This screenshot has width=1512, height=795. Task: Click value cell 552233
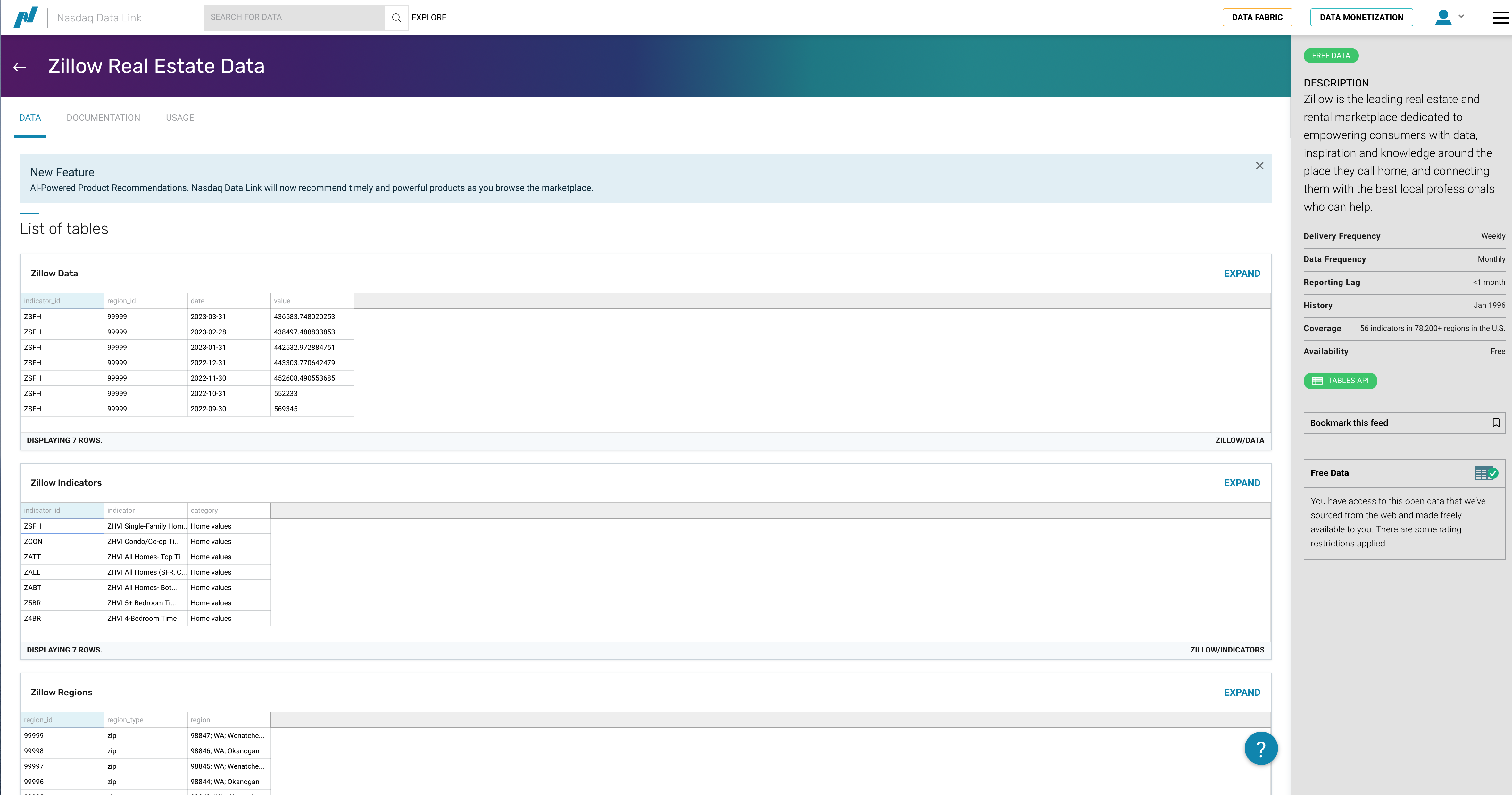tap(312, 394)
